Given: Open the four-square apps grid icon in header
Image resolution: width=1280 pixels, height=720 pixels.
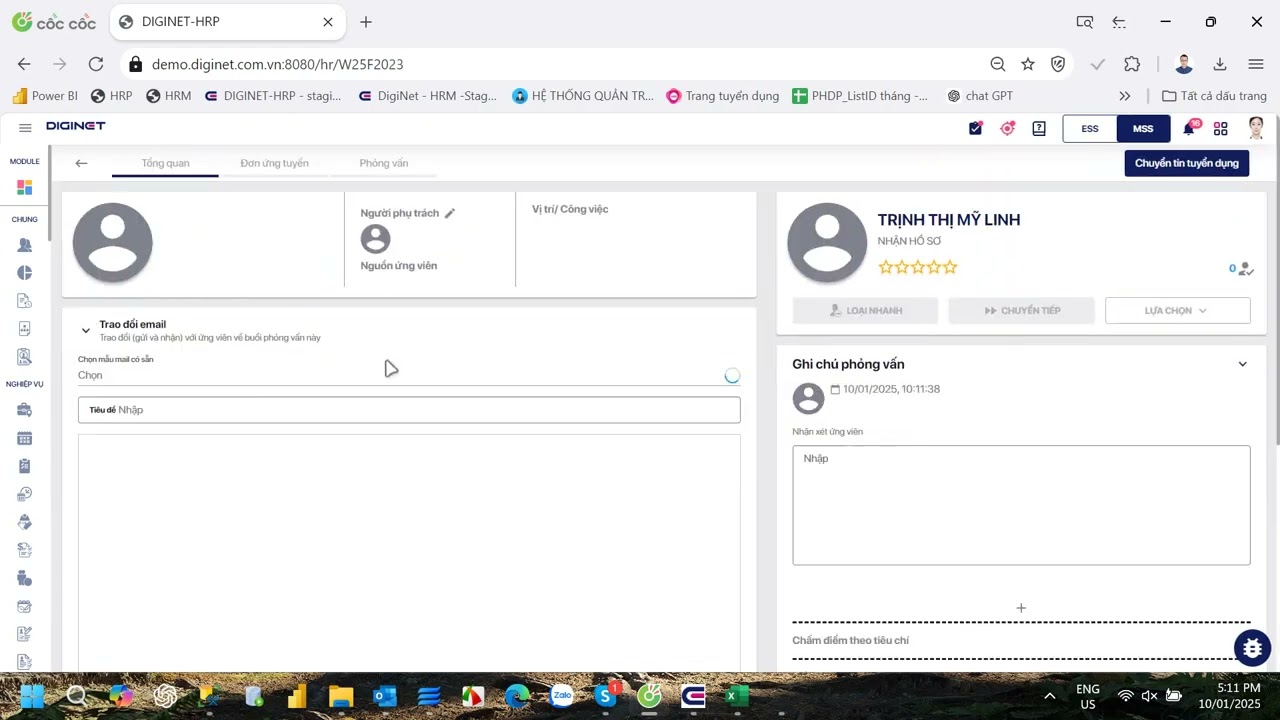Looking at the screenshot, I should point(1221,128).
